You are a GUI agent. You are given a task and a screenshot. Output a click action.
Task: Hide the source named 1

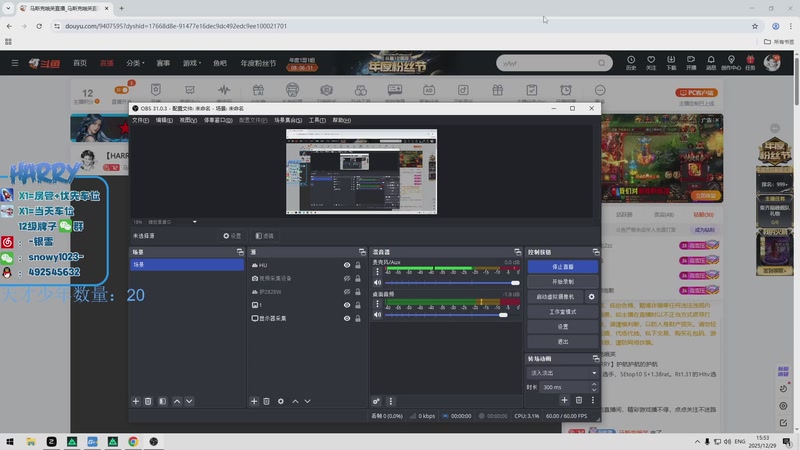click(347, 305)
